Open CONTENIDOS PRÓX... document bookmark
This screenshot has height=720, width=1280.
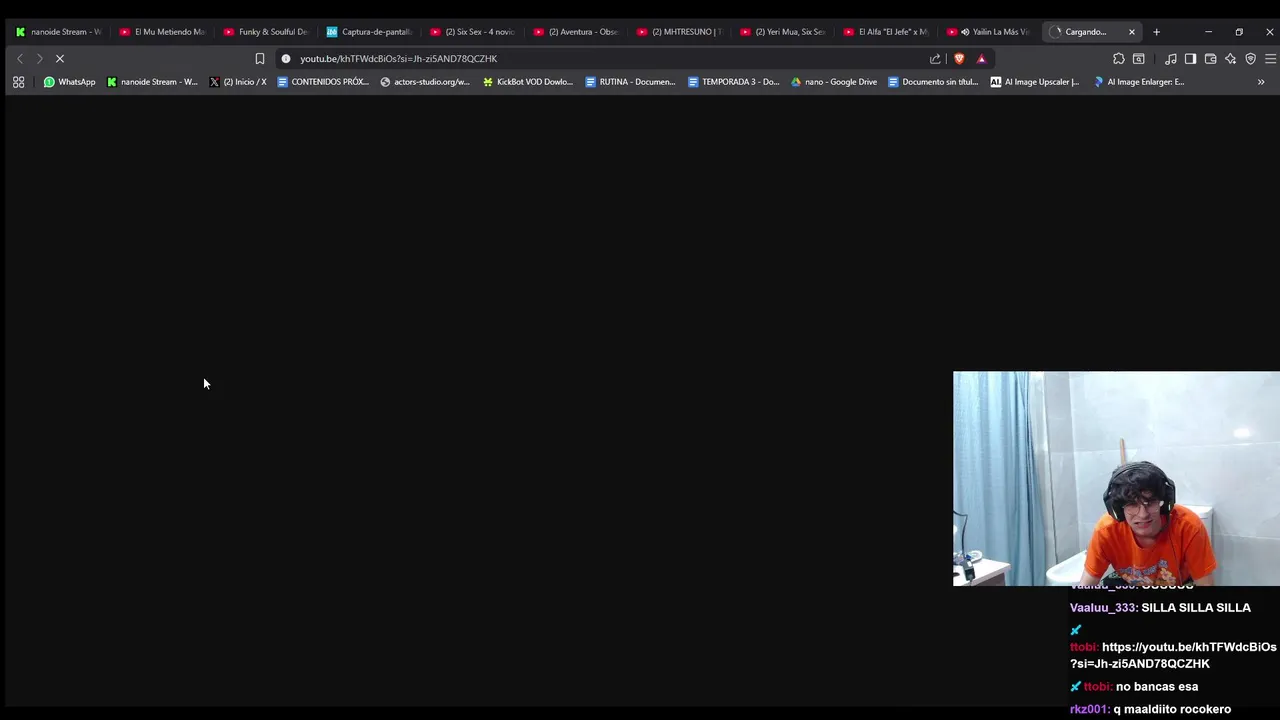click(323, 82)
